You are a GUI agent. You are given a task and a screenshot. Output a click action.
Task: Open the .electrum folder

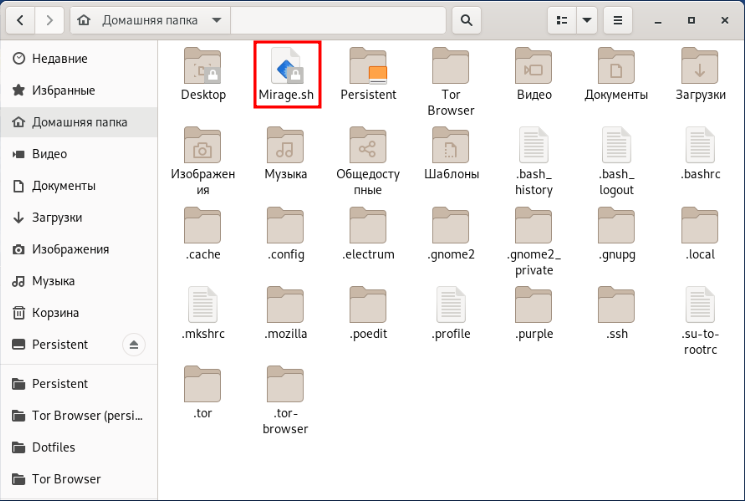368,227
